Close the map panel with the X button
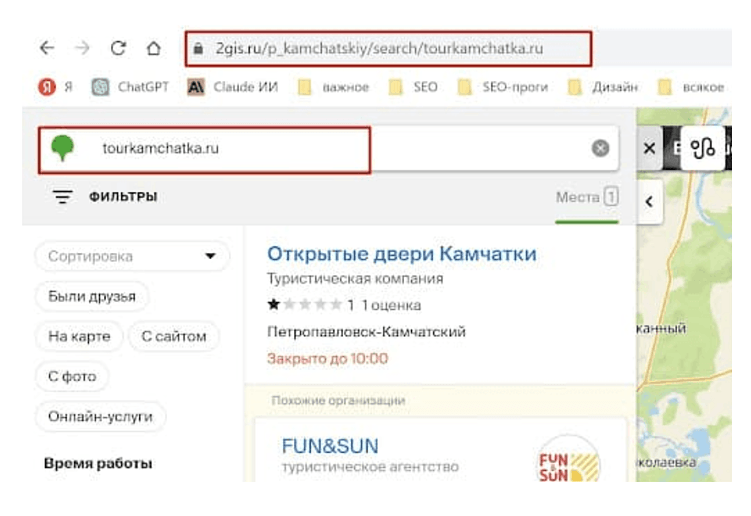The width and height of the screenshot is (751, 516). (649, 148)
